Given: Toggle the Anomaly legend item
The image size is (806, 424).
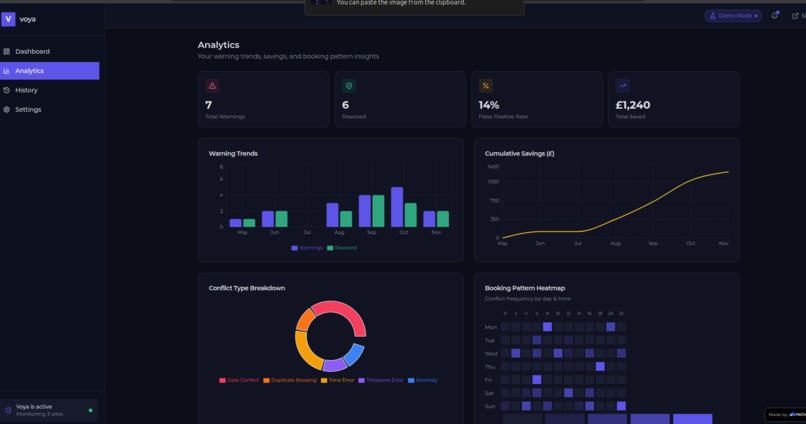Looking at the screenshot, I should pos(423,380).
